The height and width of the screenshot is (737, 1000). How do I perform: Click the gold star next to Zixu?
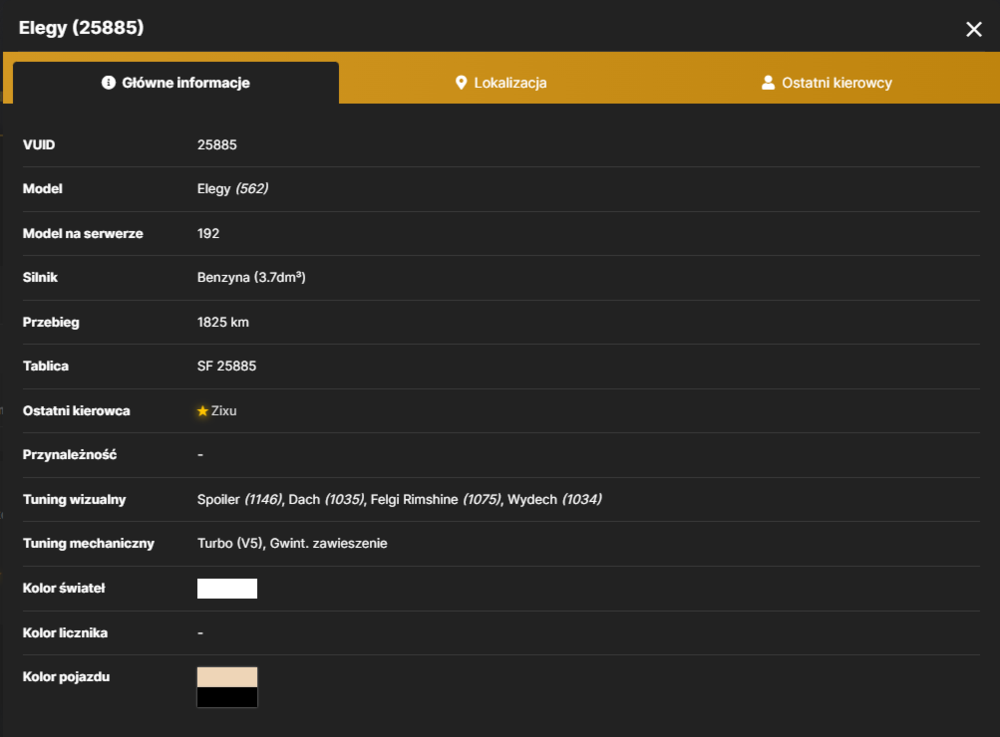coord(203,411)
